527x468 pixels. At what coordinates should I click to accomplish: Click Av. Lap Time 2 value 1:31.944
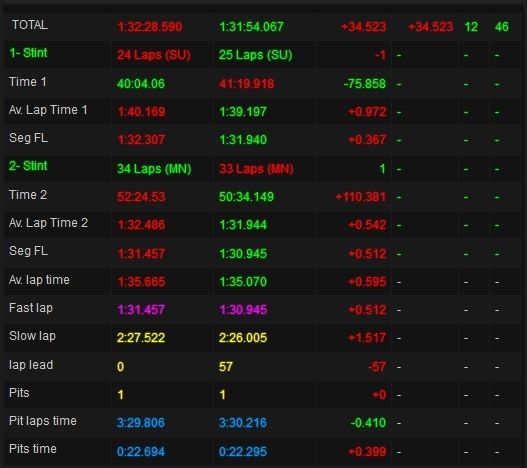243,225
